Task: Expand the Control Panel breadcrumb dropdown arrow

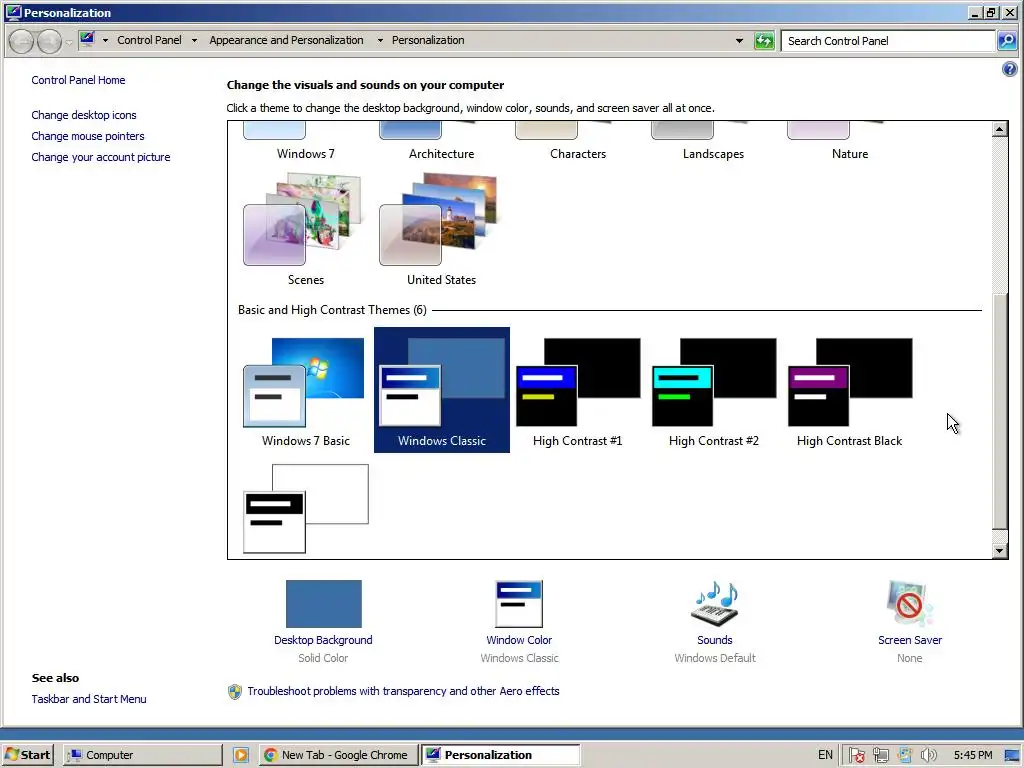Action: coord(194,40)
